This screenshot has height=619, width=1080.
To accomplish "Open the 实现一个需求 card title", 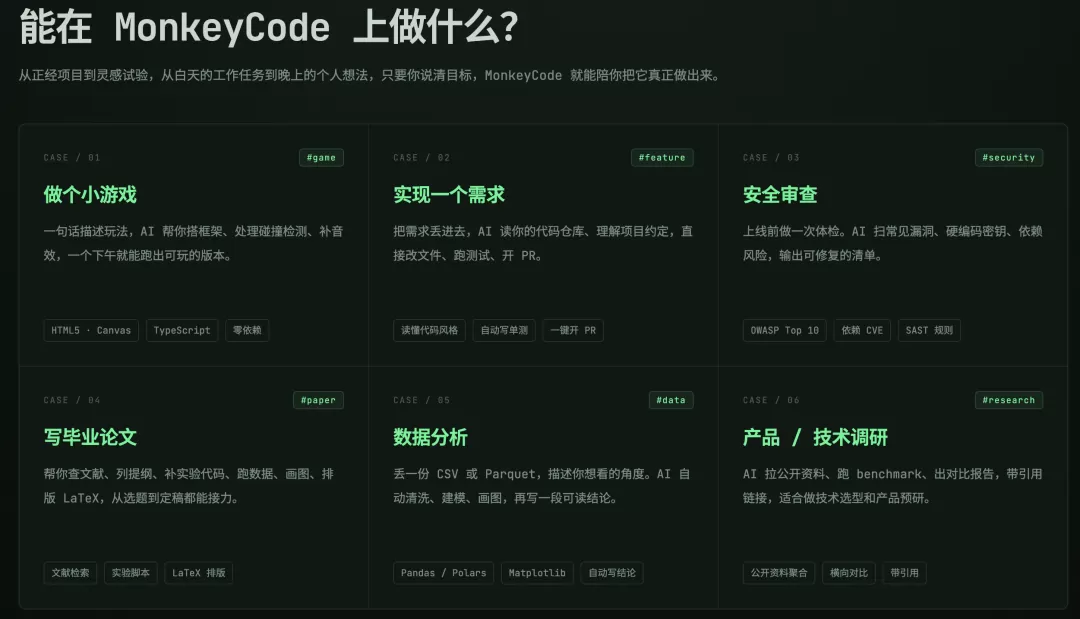I will click(449, 195).
